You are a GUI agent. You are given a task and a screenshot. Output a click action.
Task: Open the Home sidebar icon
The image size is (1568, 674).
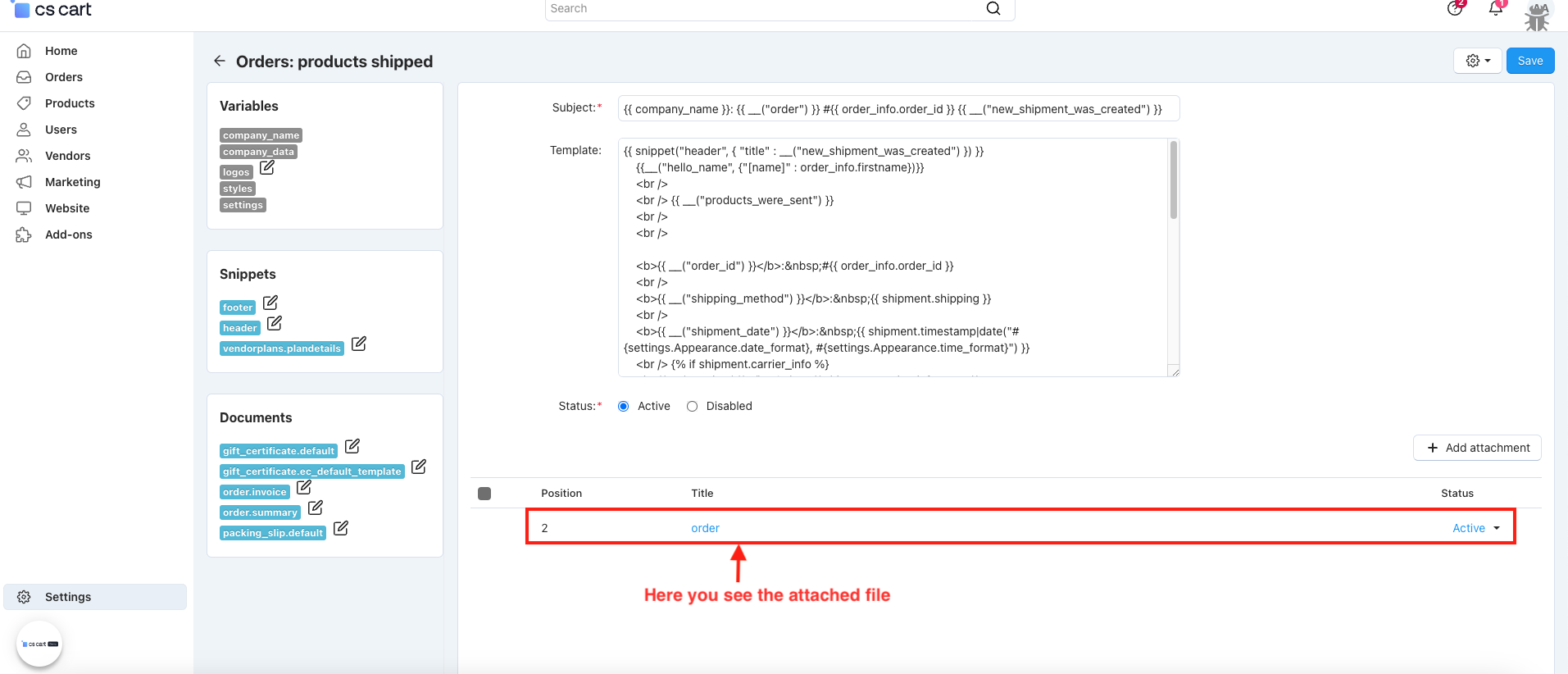(24, 51)
